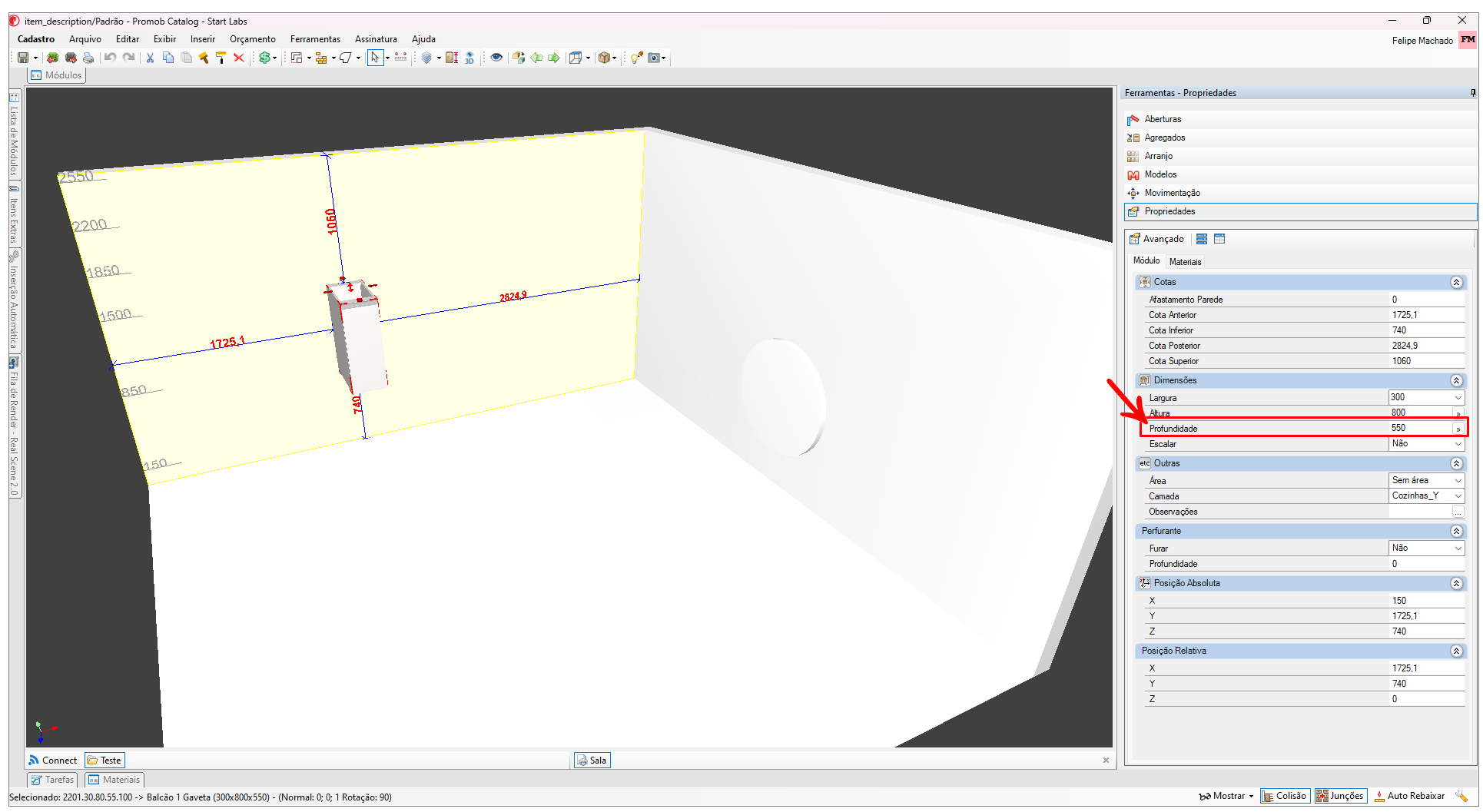Screen dimensions: 1483x812
Task: Click the red X delete icon
Action: tap(239, 58)
